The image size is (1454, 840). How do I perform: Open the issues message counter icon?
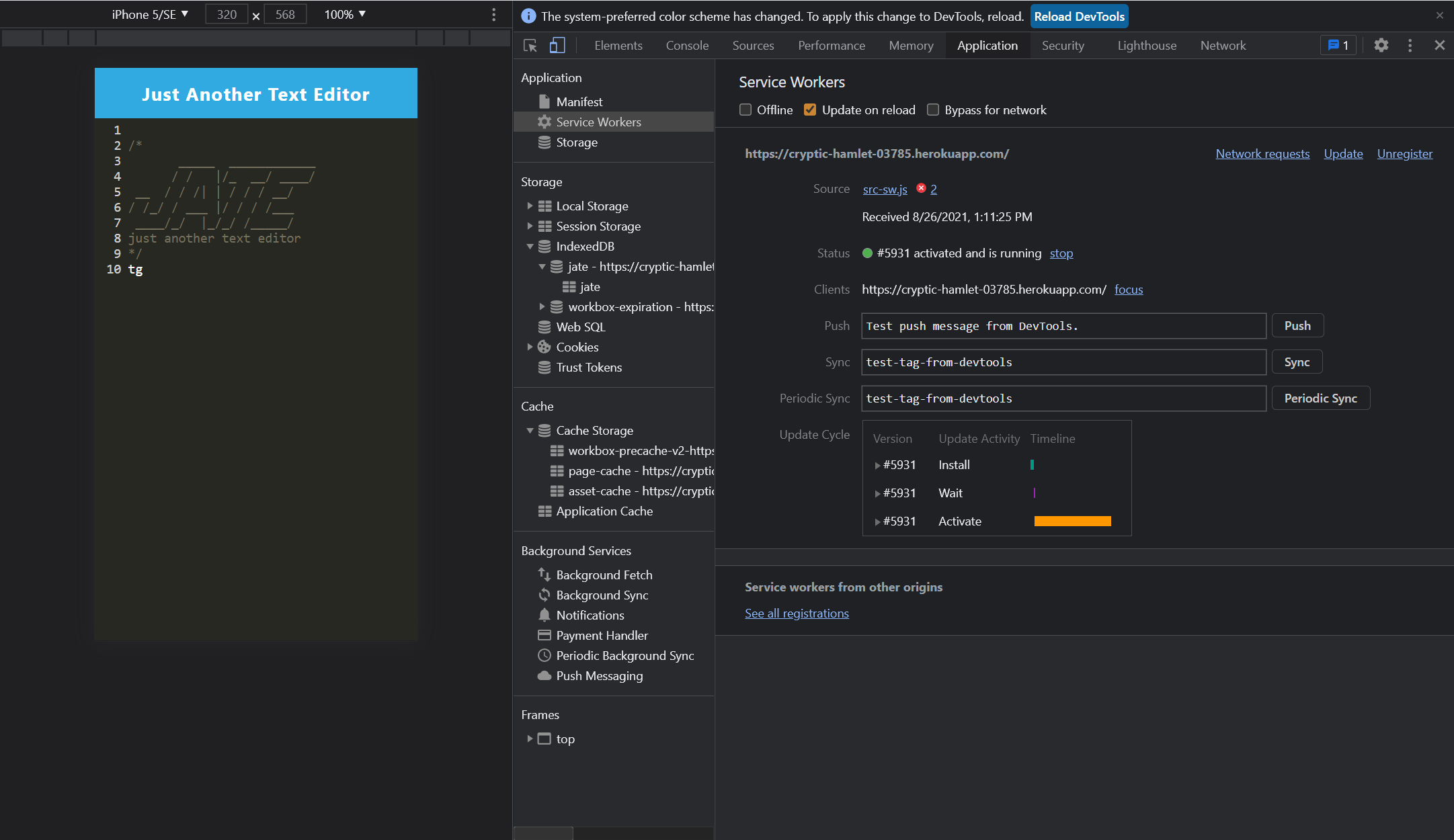(x=1338, y=45)
